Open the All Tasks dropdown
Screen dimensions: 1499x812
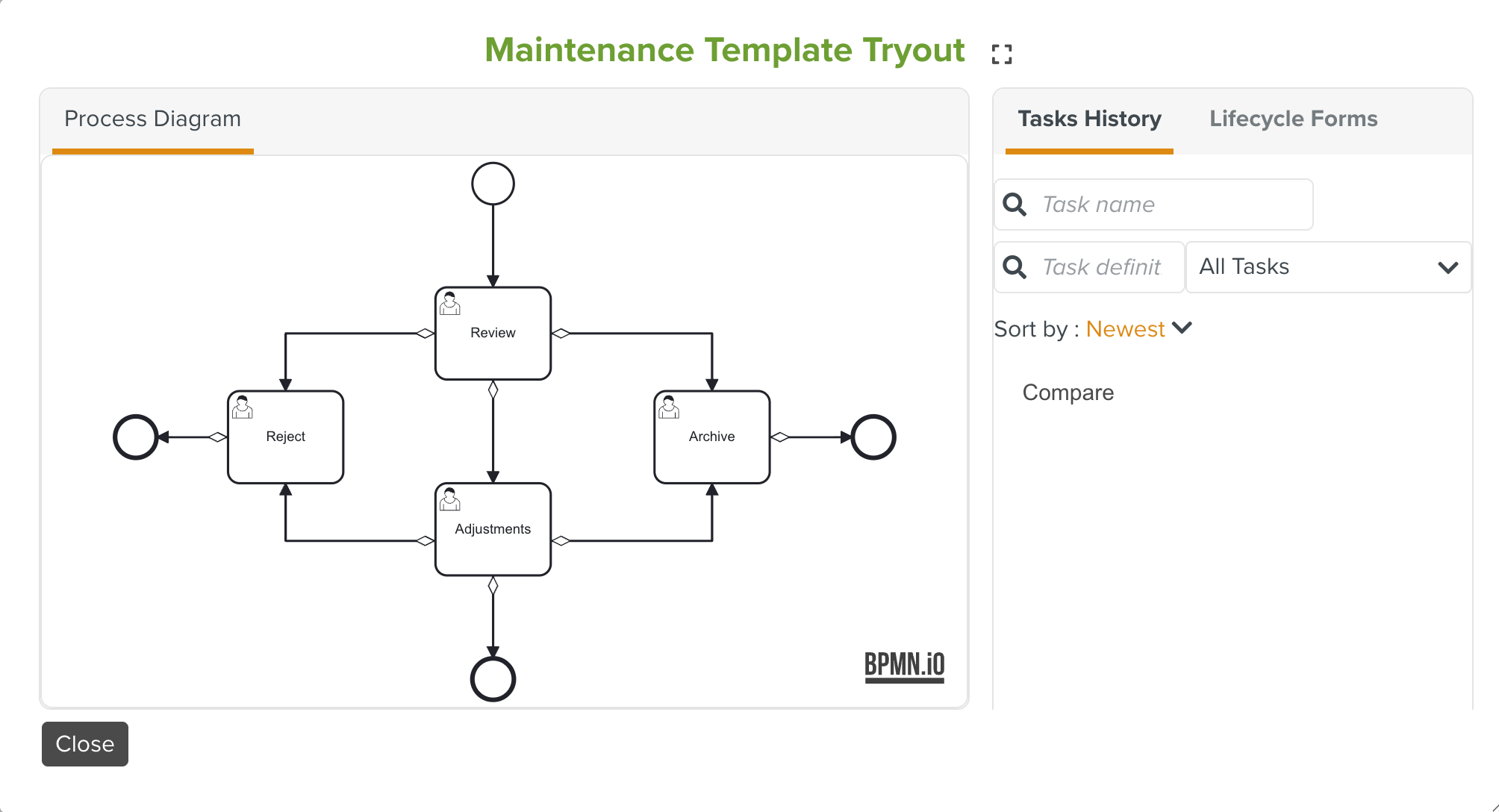pyautogui.click(x=1327, y=267)
